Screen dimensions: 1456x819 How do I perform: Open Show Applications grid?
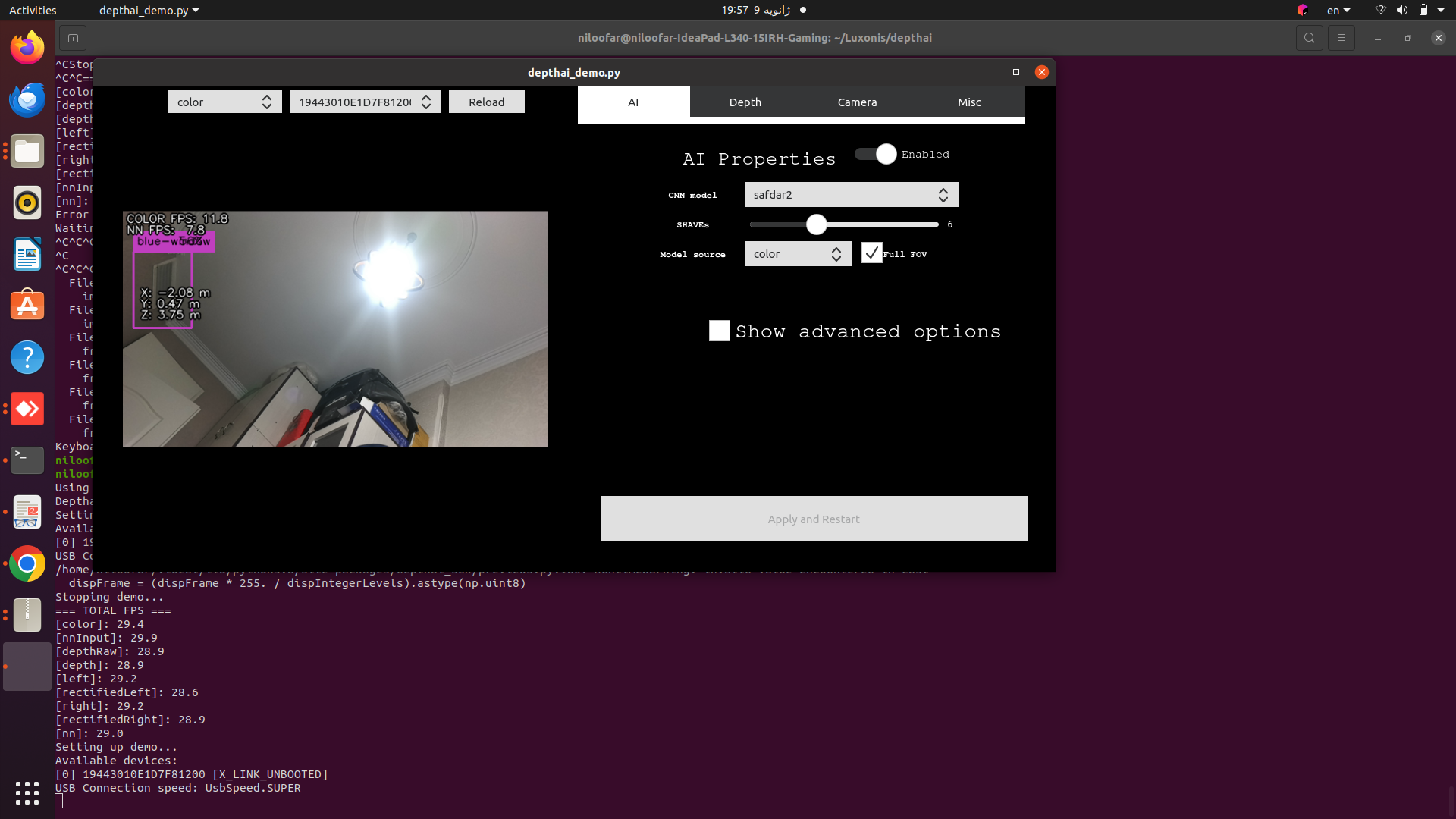[x=27, y=792]
